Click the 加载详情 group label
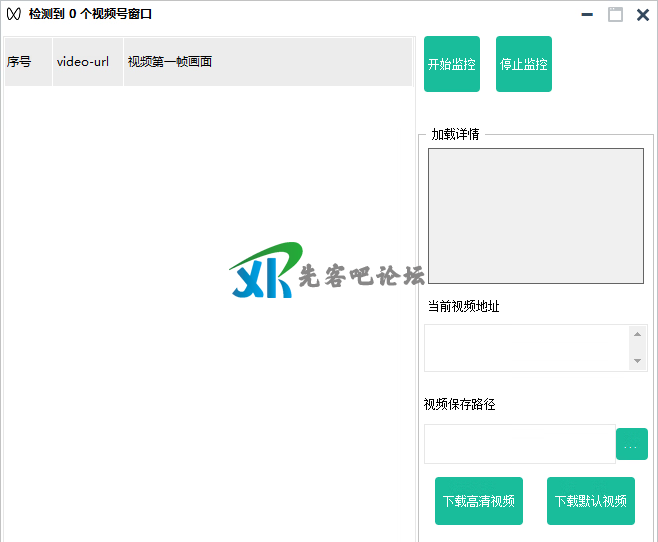This screenshot has width=658, height=542. tap(455, 134)
